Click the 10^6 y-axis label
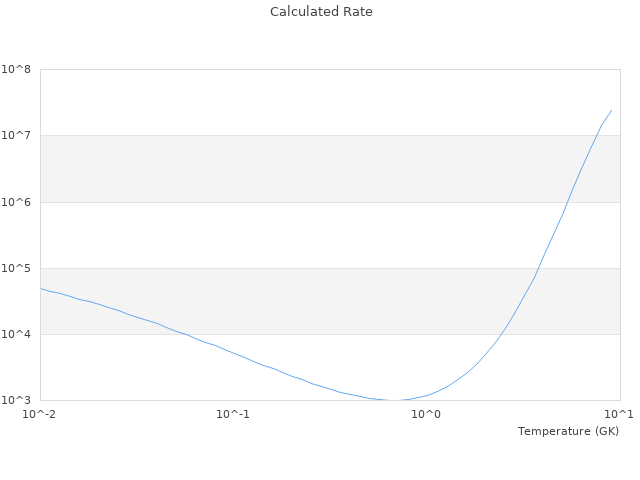The width and height of the screenshot is (640, 480). click(16, 202)
